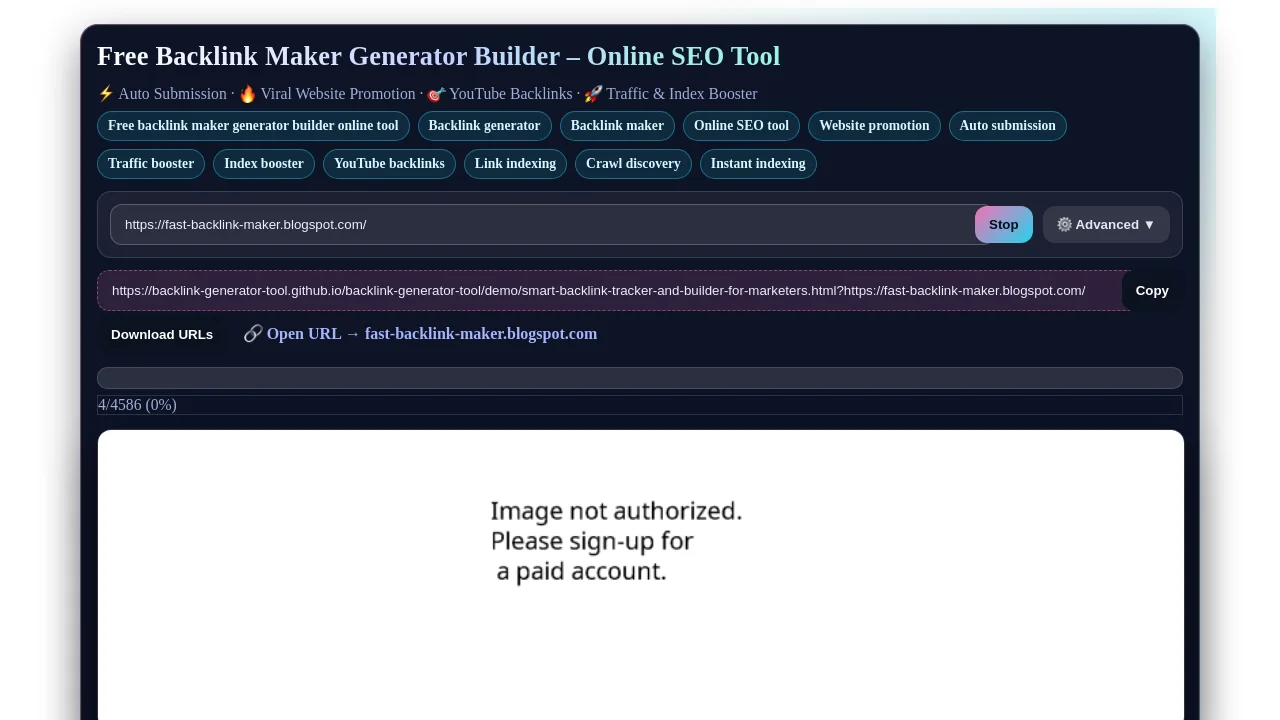Download the URLs list

pyautogui.click(x=162, y=335)
